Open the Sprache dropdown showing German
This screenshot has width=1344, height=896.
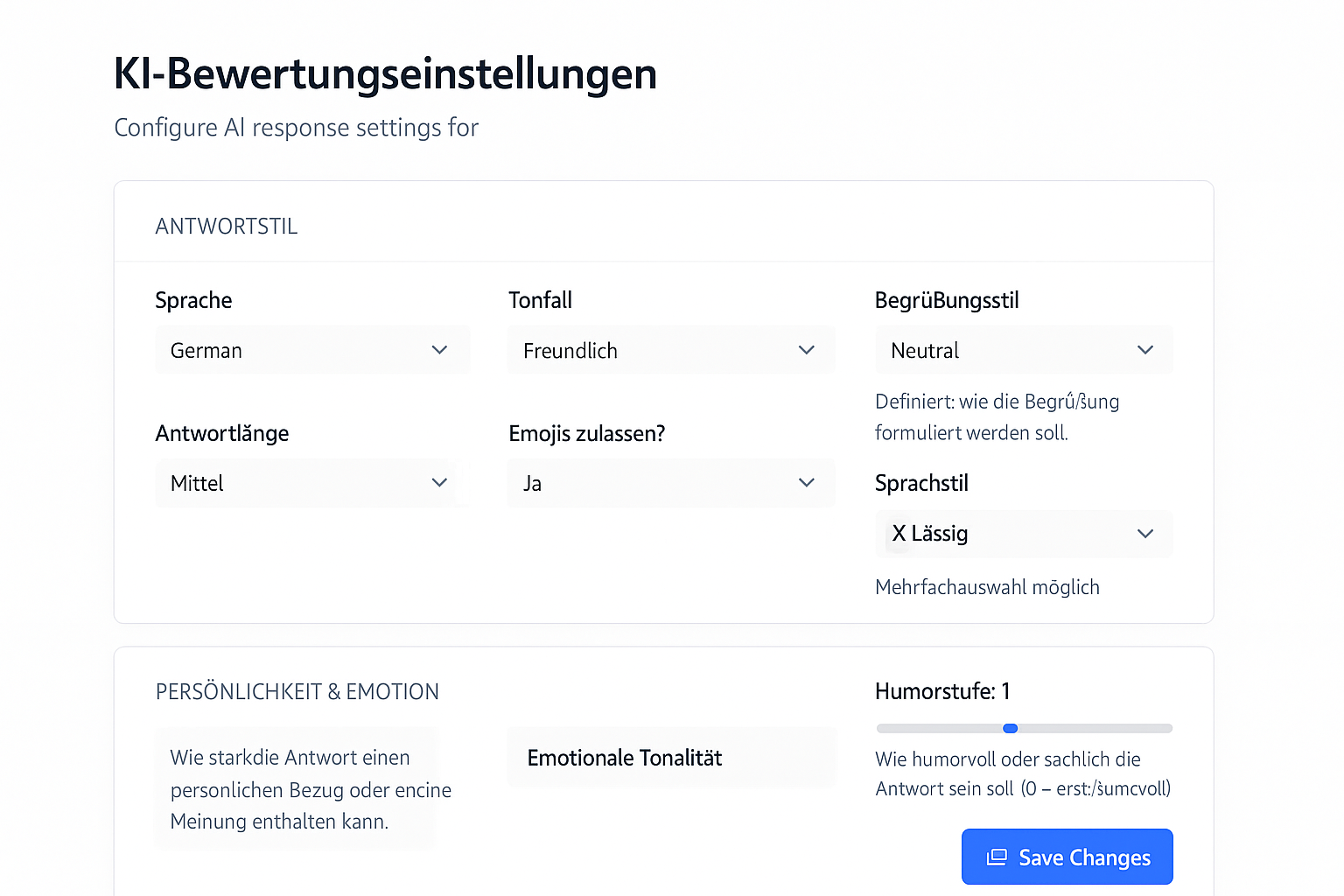coord(297,350)
